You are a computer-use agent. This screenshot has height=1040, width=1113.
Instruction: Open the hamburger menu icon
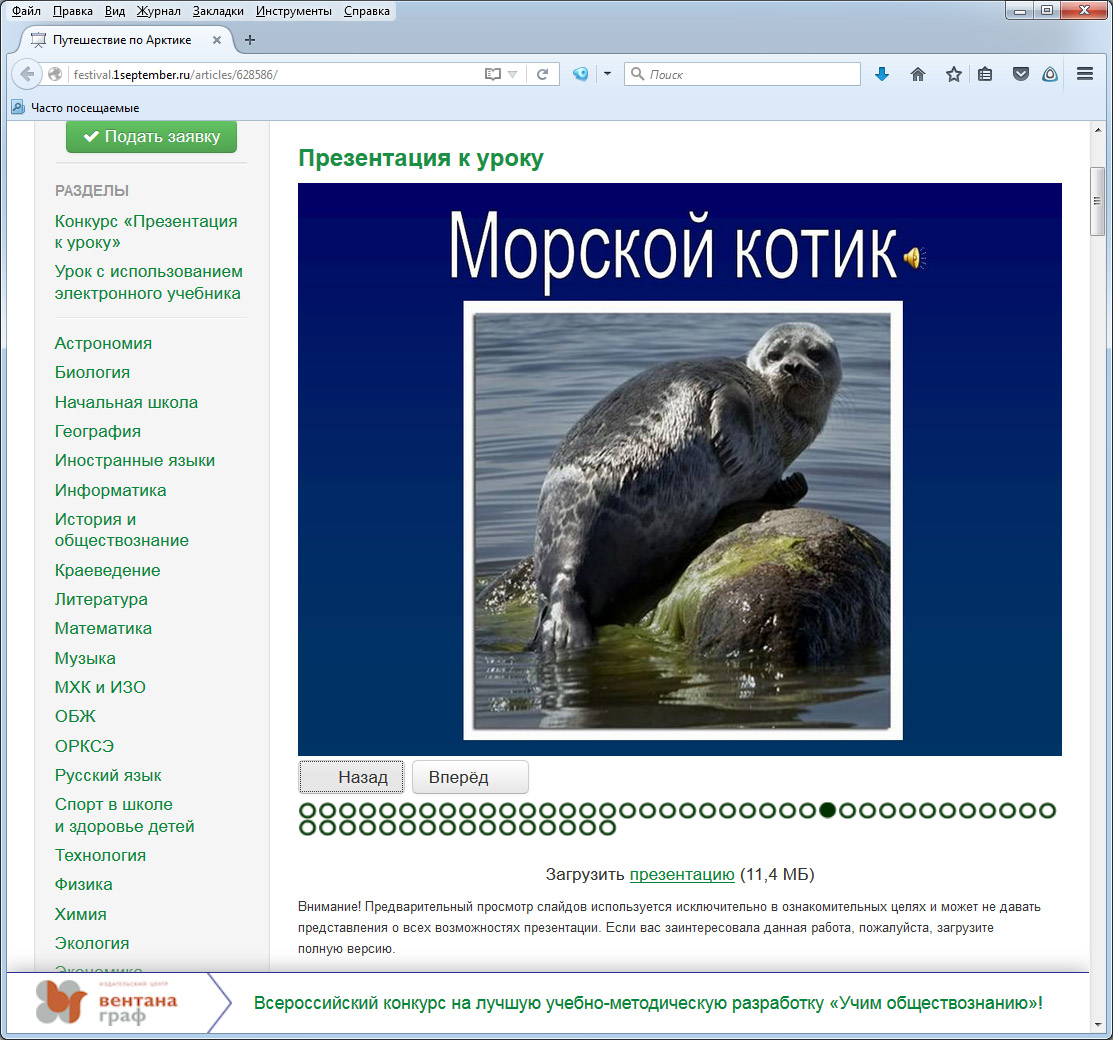(x=1085, y=74)
